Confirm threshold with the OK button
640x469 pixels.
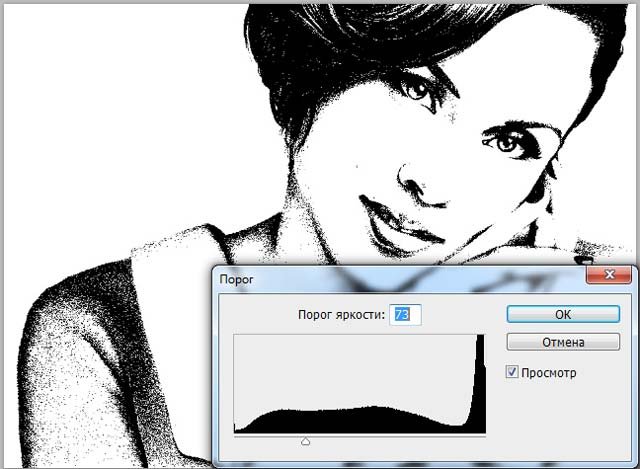click(x=563, y=314)
